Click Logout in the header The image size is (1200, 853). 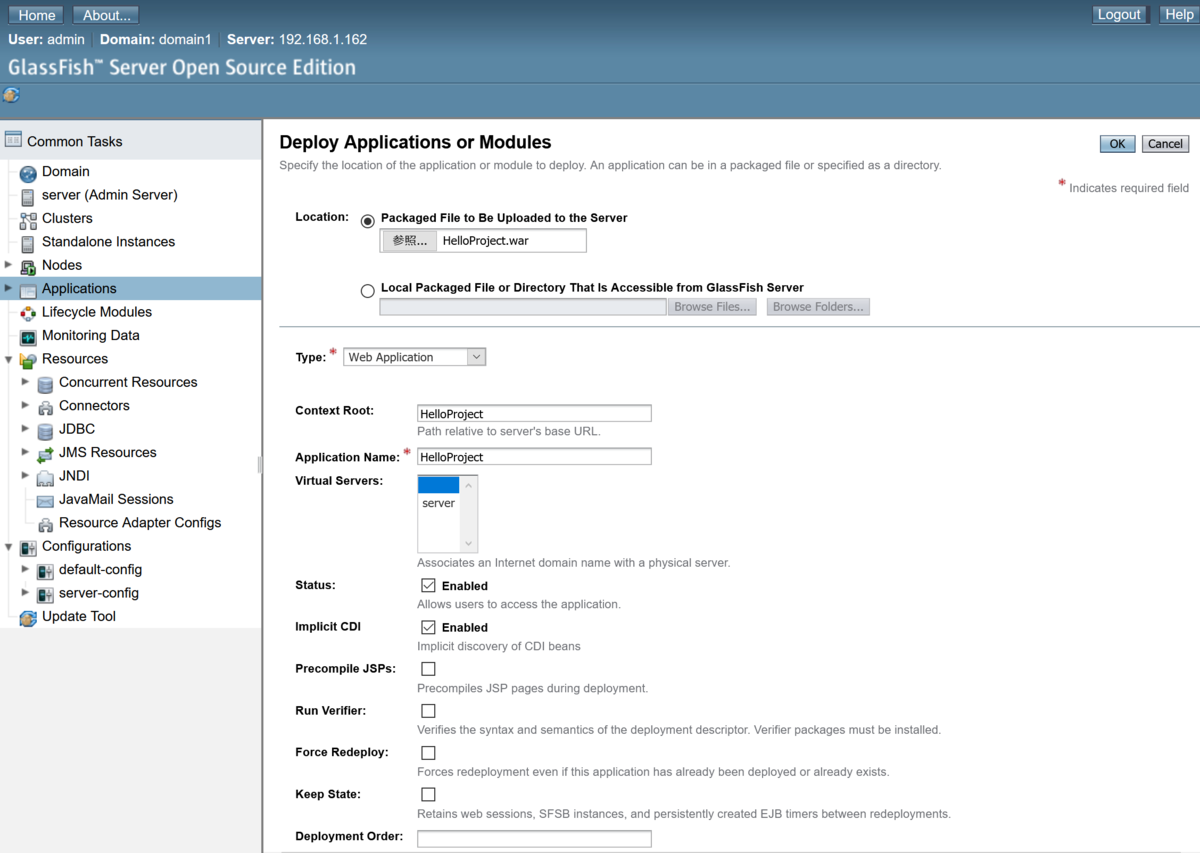coord(1119,14)
